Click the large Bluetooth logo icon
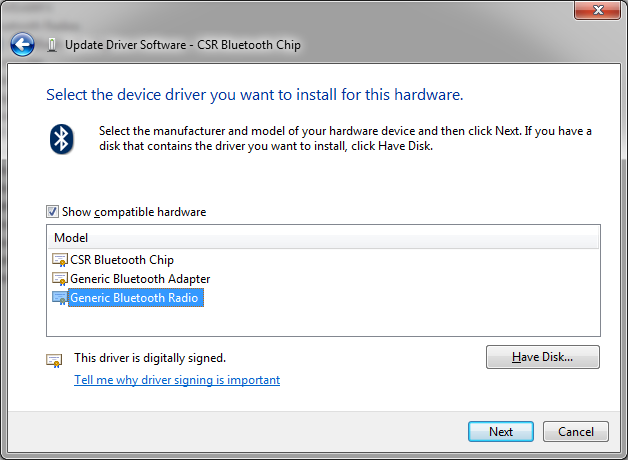 (x=62, y=139)
